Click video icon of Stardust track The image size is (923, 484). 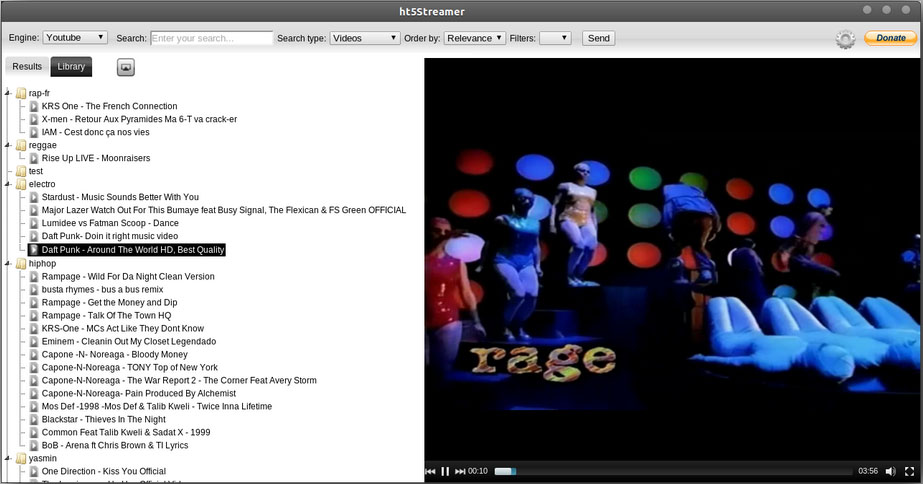pos(34,198)
